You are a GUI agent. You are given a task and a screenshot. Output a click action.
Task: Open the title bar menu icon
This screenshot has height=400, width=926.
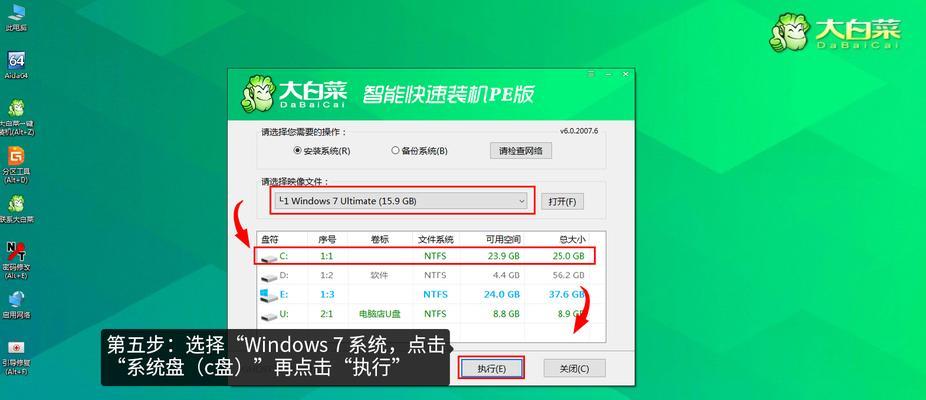pyautogui.click(x=591, y=75)
